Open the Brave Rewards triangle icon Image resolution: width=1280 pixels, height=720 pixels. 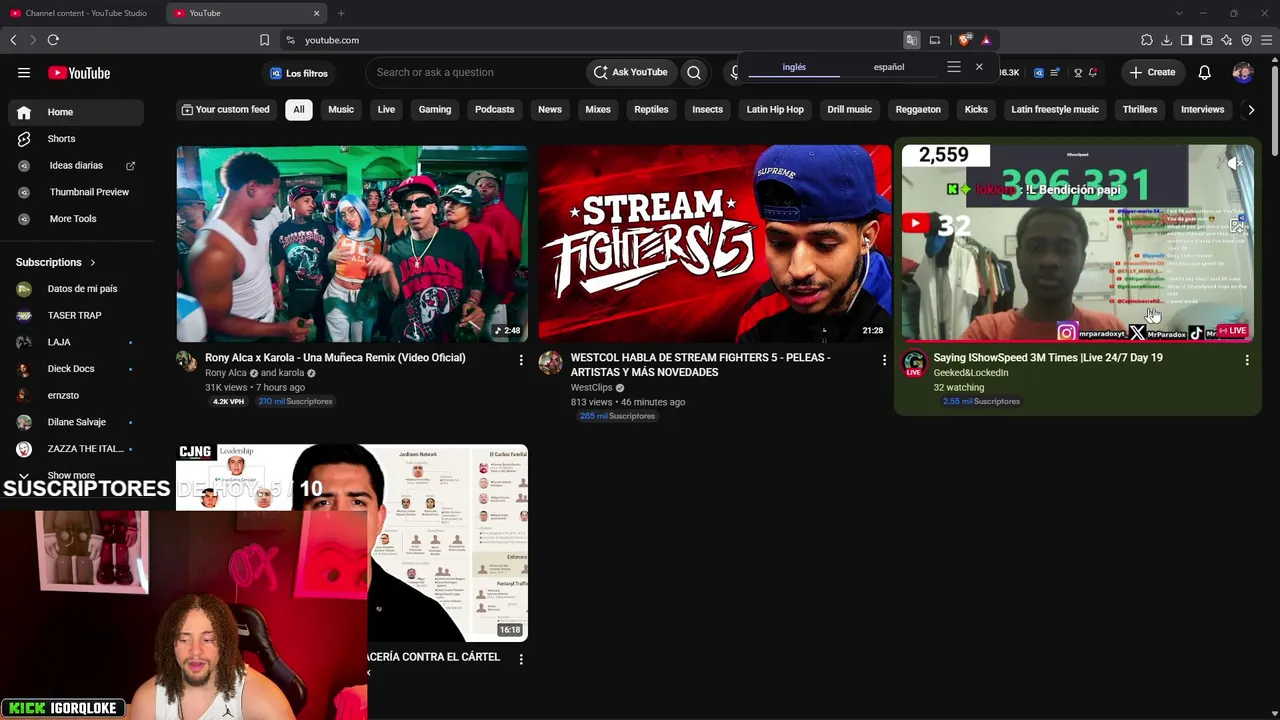click(986, 40)
